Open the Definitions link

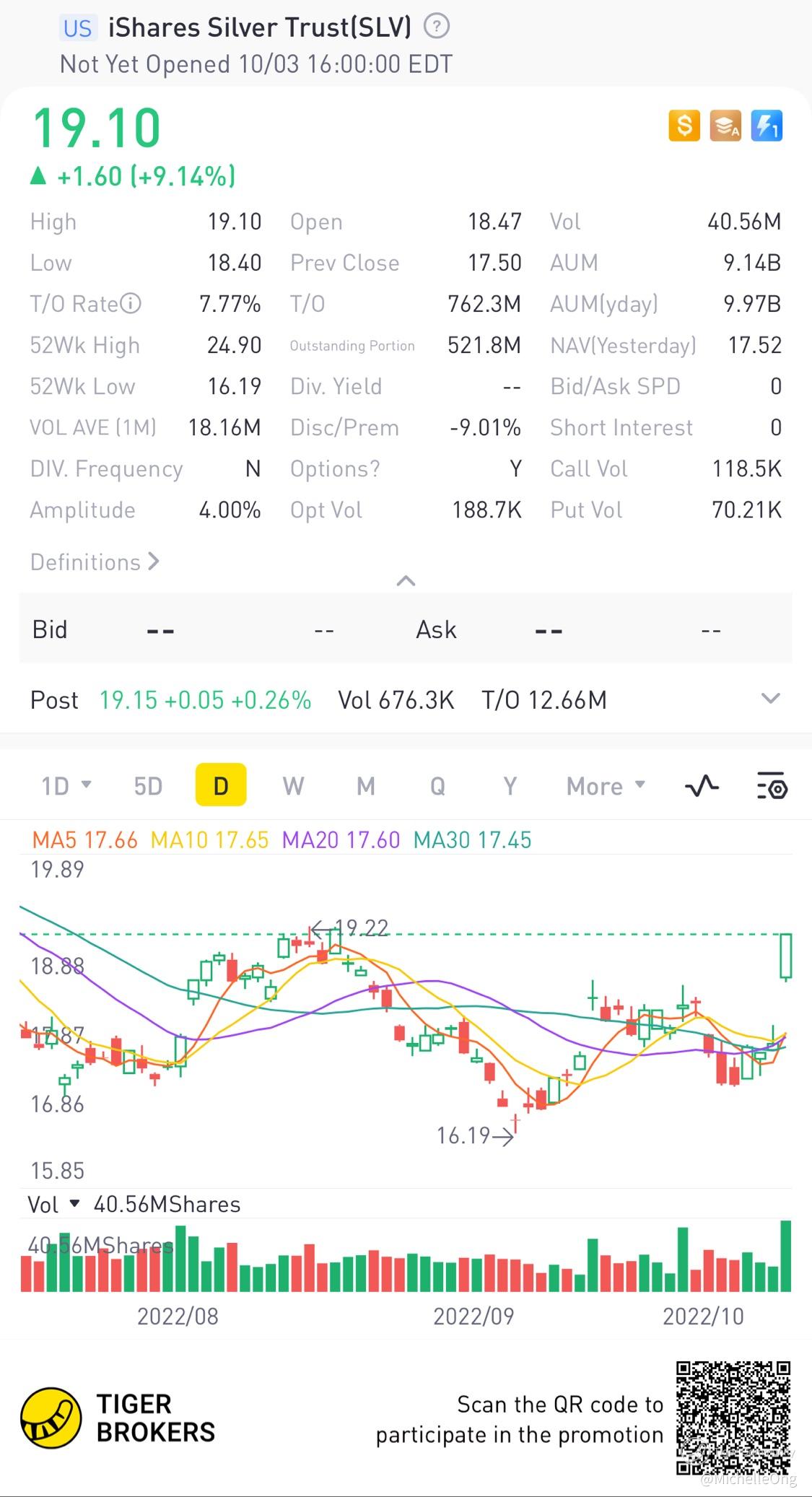[x=95, y=562]
